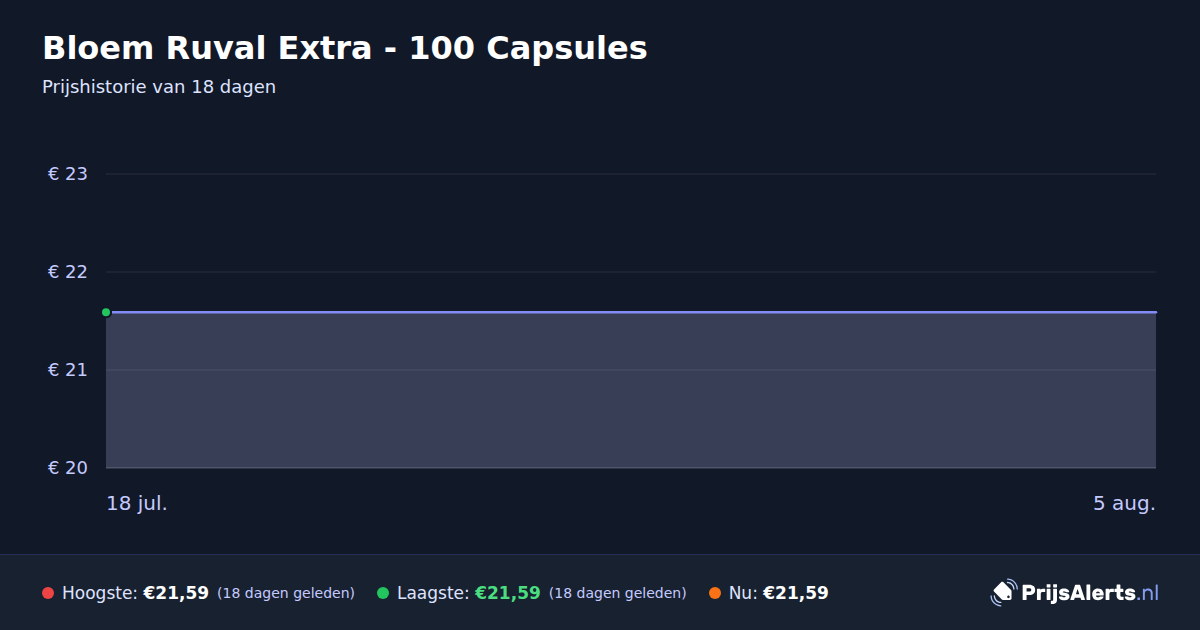Image resolution: width=1200 pixels, height=630 pixels.
Task: Click the € 22 y-axis label
Action: point(68,272)
